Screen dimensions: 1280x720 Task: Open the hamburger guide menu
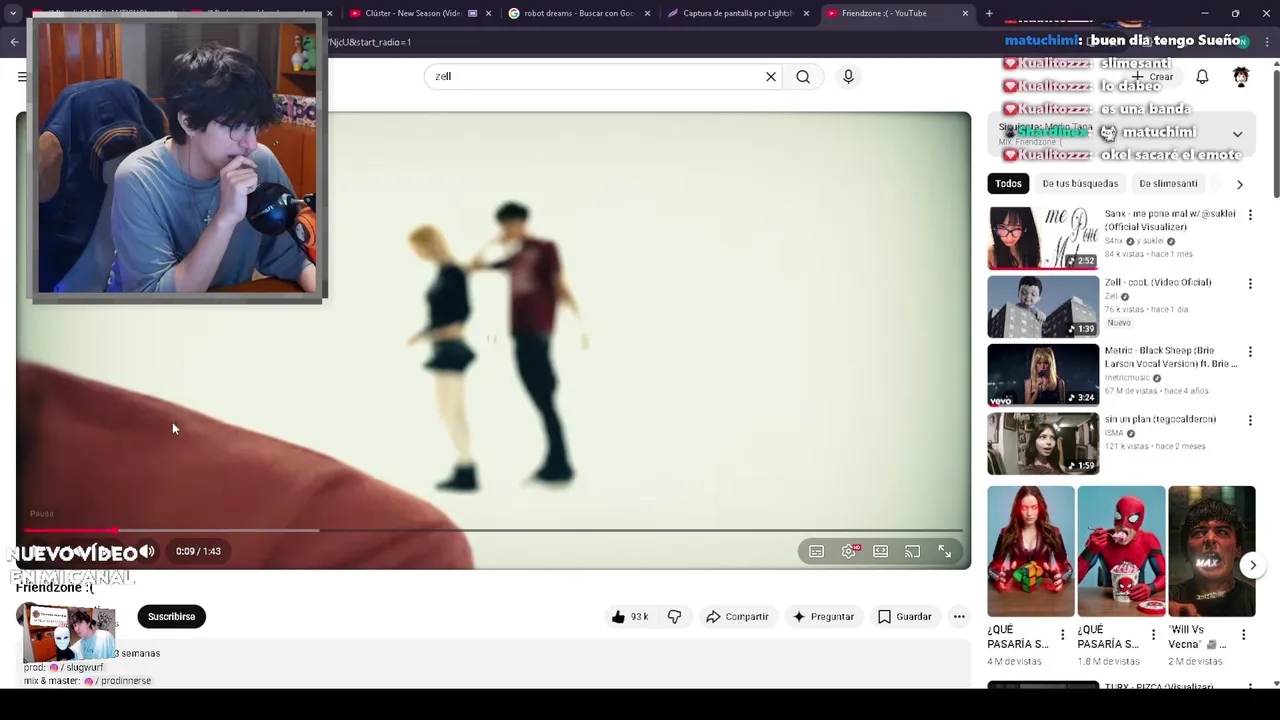pyautogui.click(x=22, y=77)
